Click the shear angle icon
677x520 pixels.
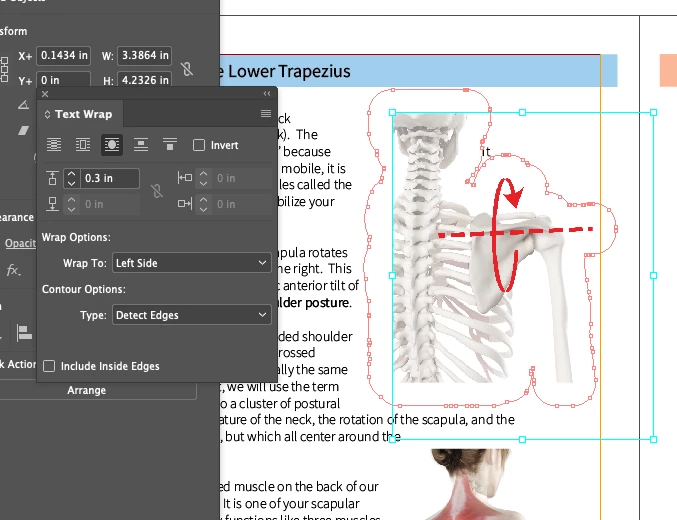tap(23, 130)
